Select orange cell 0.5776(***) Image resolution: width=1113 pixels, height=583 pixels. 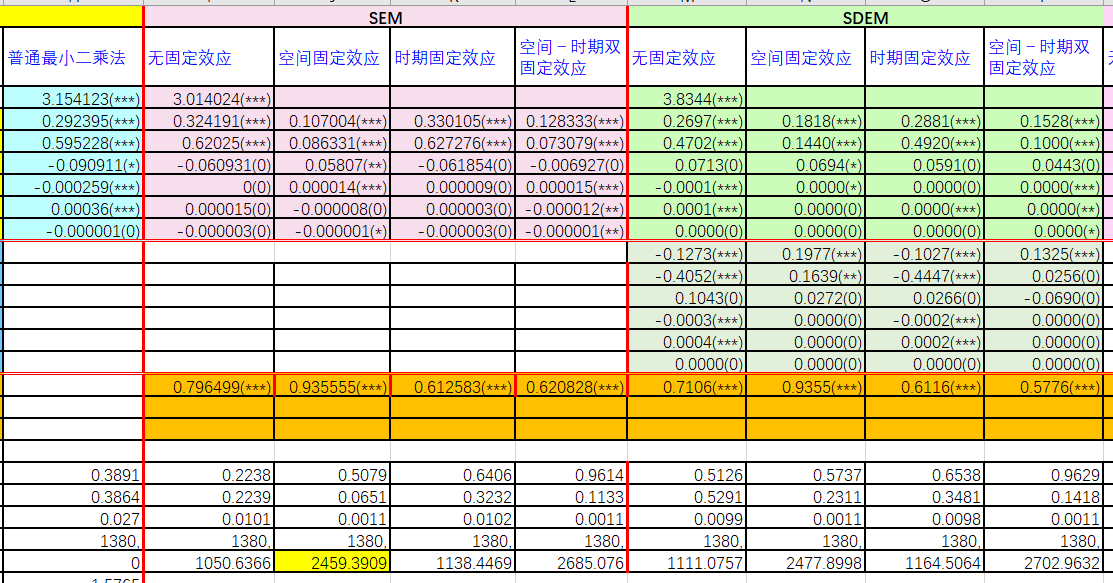1043,386
